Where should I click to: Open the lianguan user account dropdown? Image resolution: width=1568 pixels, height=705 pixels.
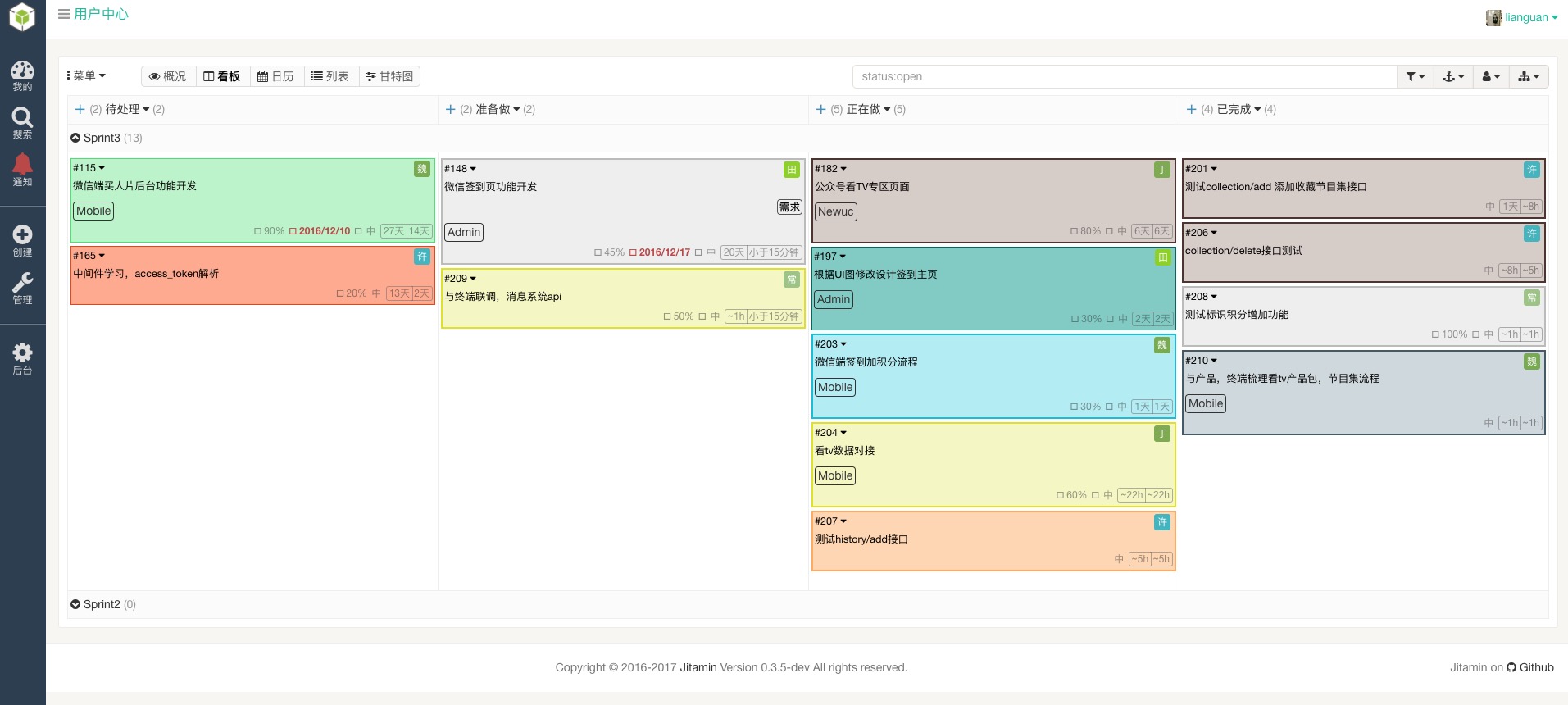point(1523,17)
